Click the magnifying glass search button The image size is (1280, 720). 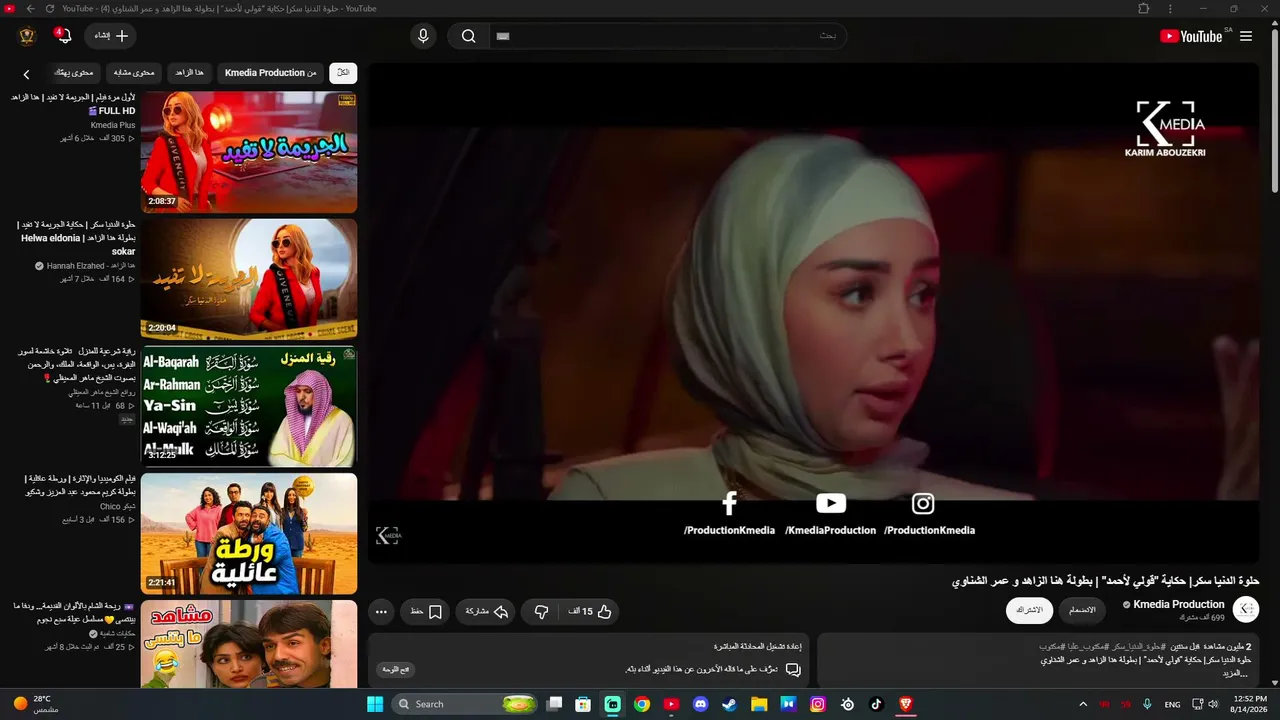[468, 36]
